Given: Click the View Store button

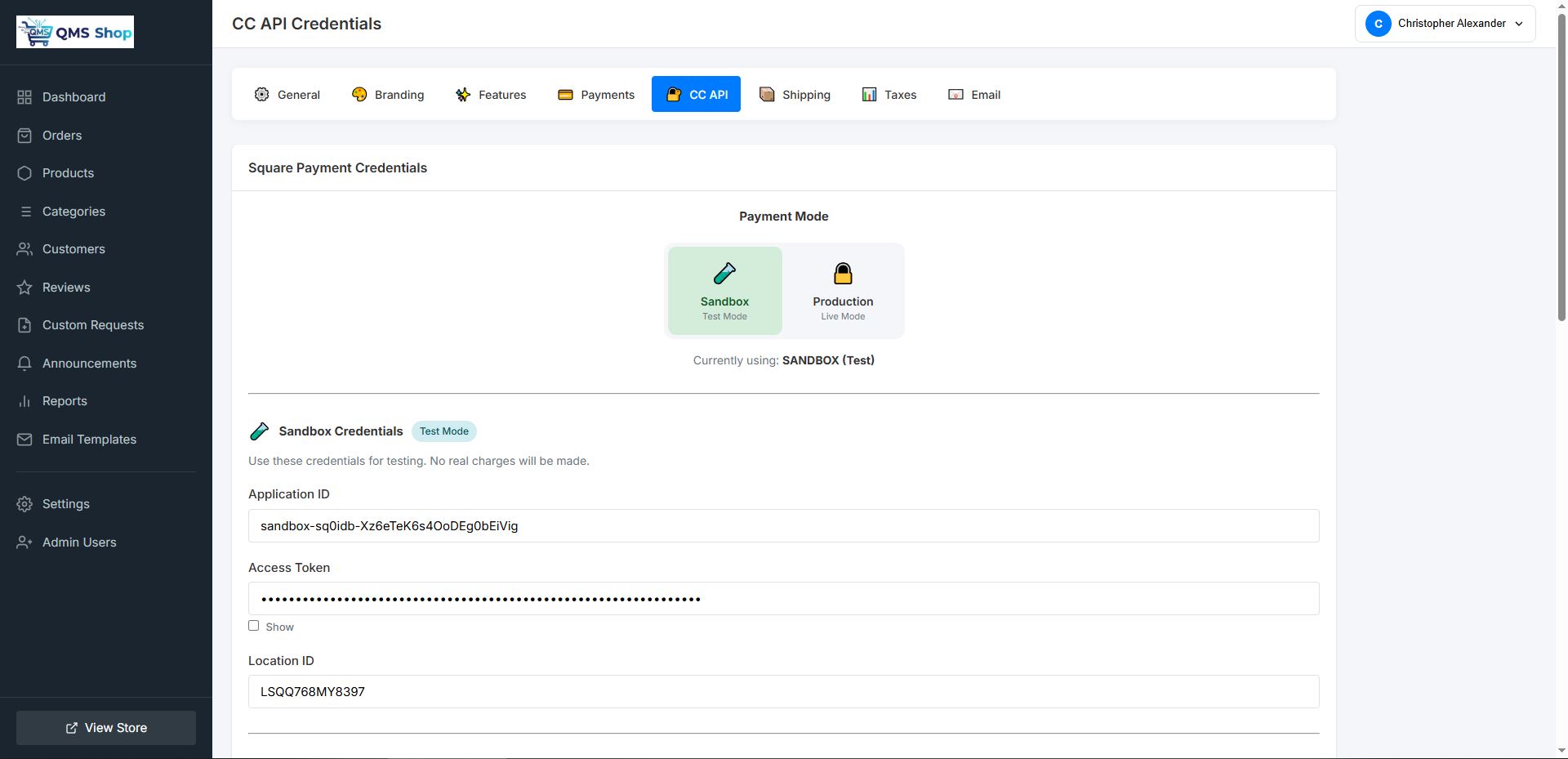Looking at the screenshot, I should pyautogui.click(x=106, y=728).
